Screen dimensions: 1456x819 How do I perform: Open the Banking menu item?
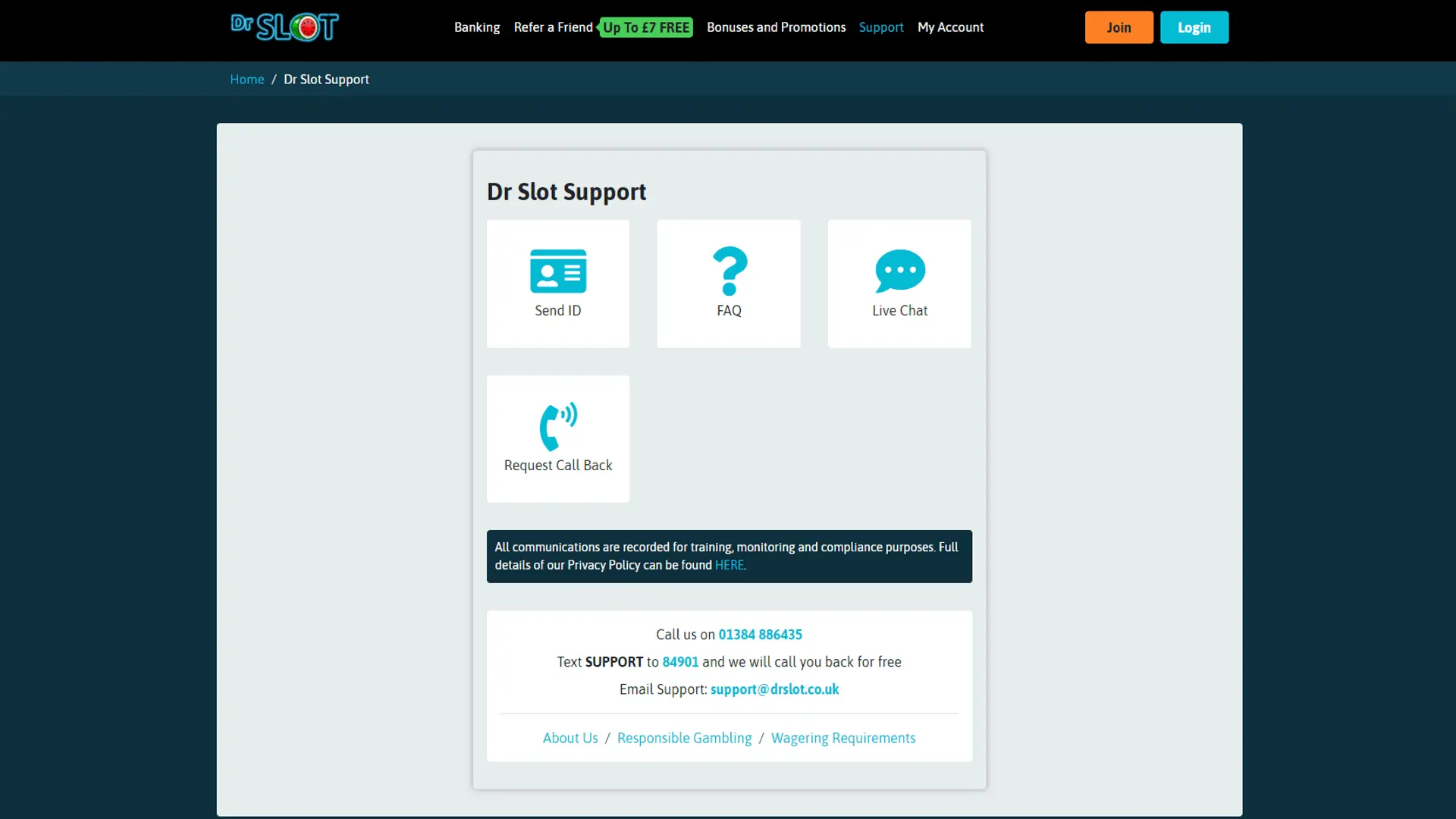click(x=477, y=27)
